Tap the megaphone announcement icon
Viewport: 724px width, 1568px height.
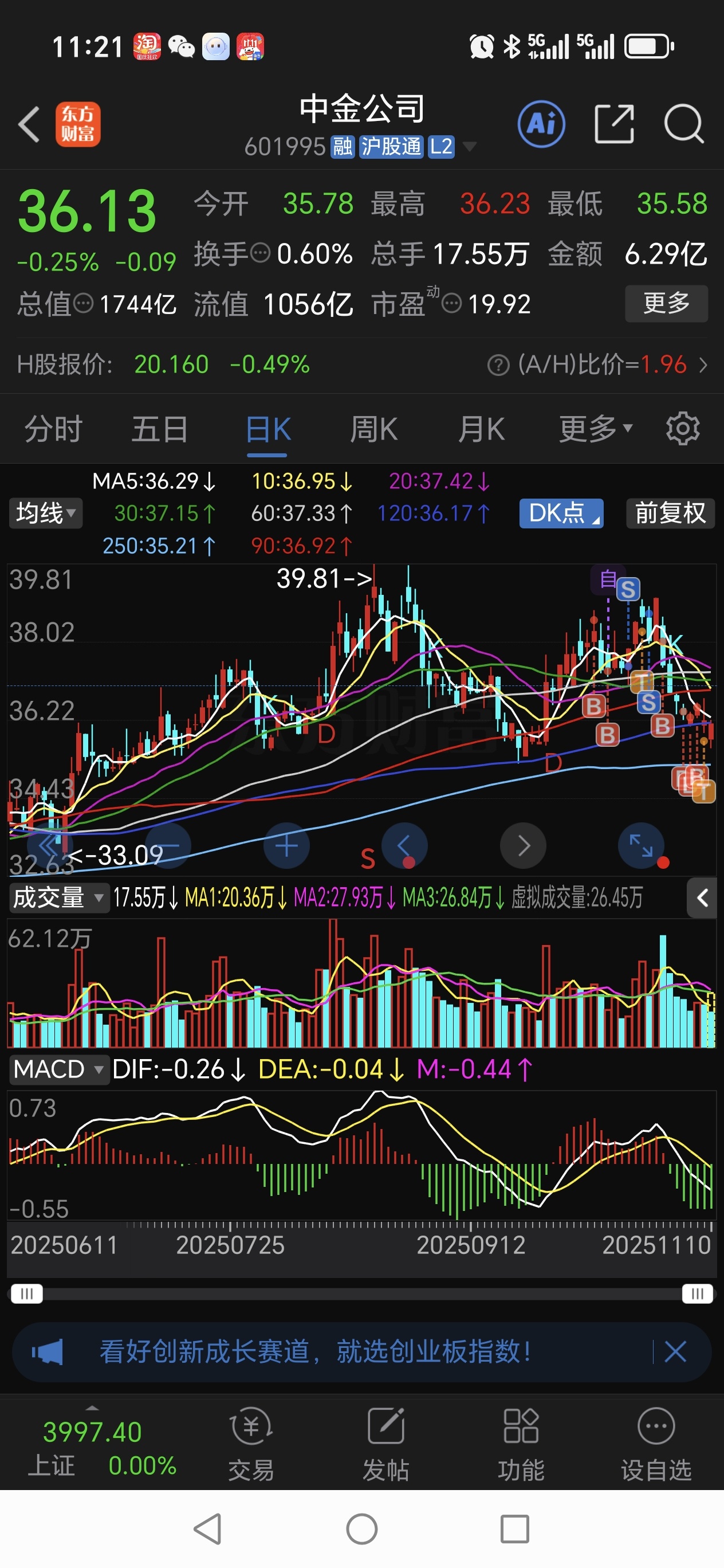(x=48, y=1352)
